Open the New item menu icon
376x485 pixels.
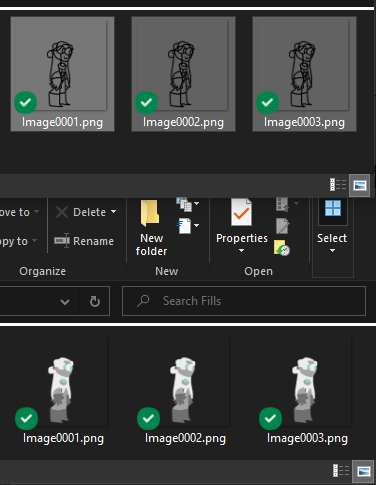pyautogui.click(x=183, y=204)
